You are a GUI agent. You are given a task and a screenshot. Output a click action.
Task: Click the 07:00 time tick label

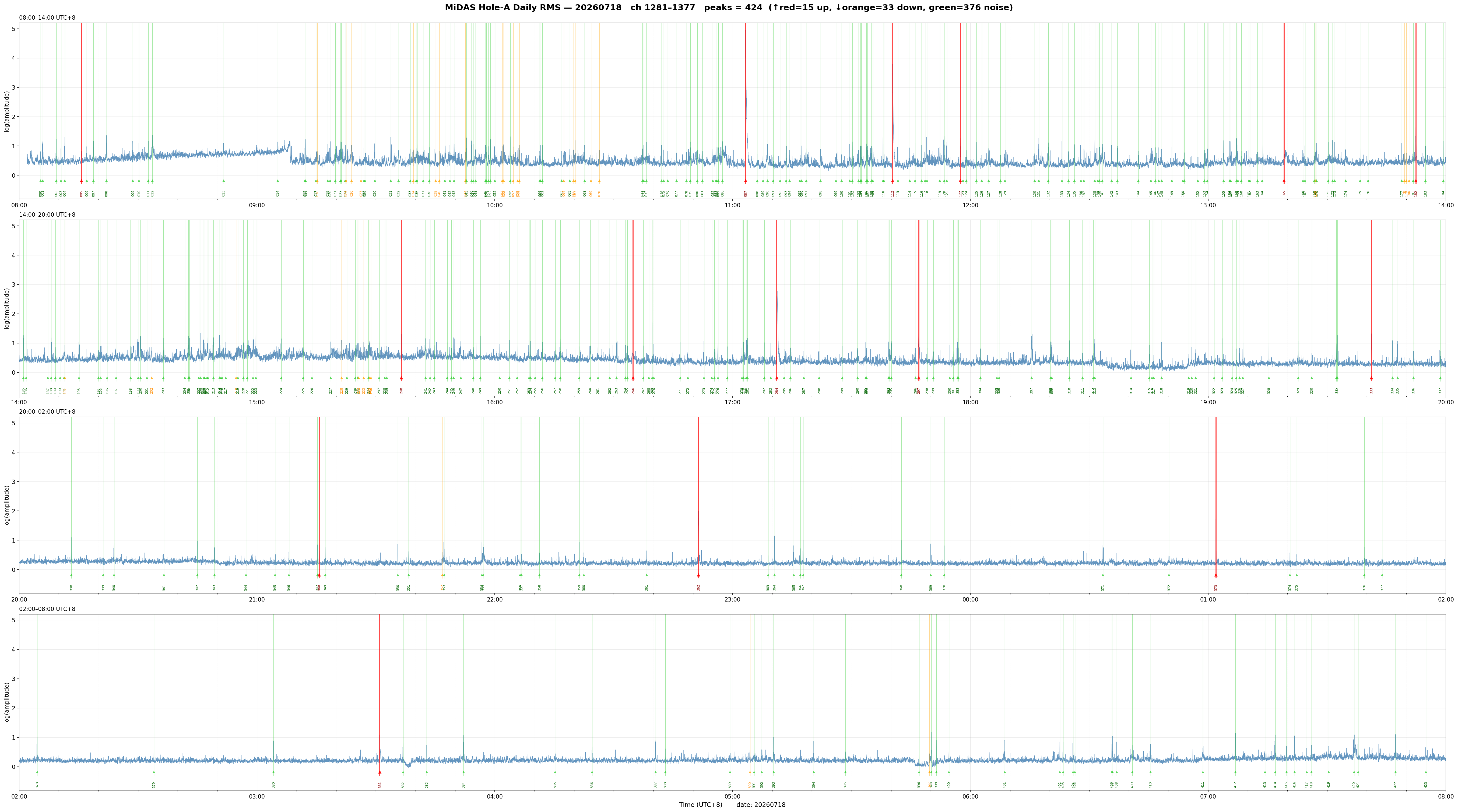click(x=1208, y=796)
